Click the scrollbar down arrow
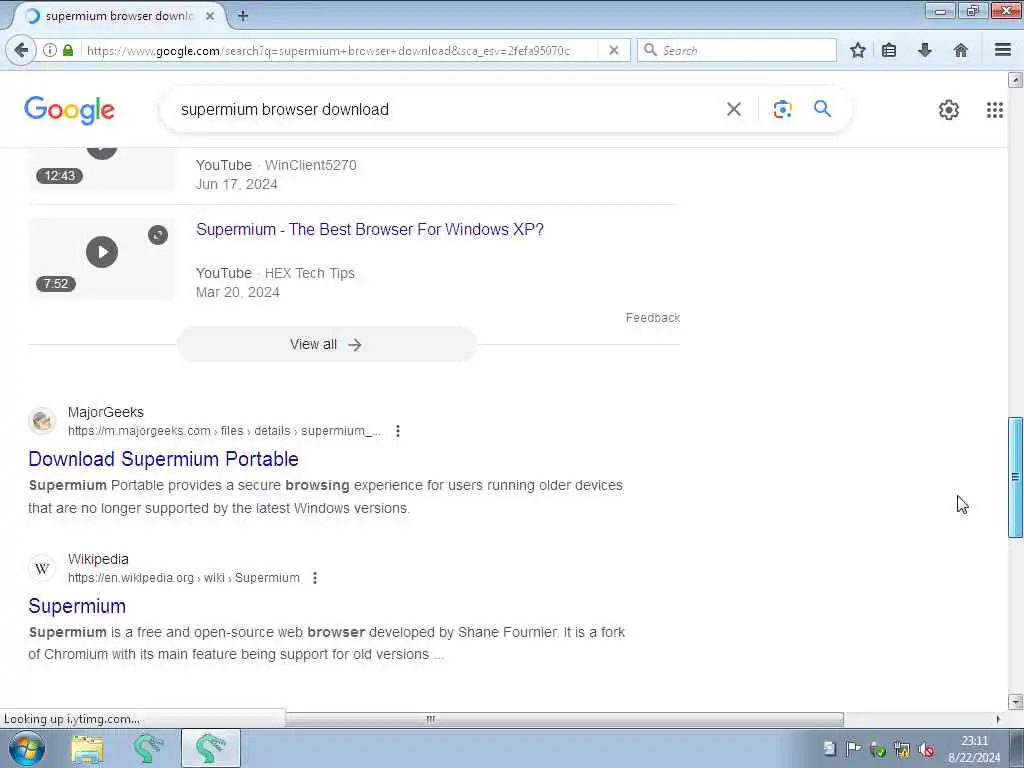The height and width of the screenshot is (768, 1024). (1015, 702)
